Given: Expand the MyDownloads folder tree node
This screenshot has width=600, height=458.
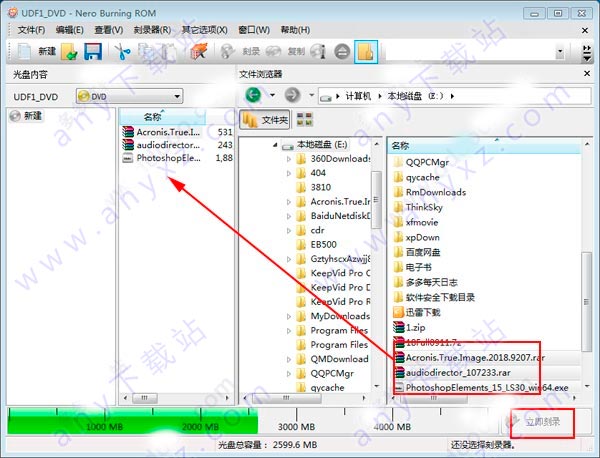Looking at the screenshot, I should pos(289,316).
